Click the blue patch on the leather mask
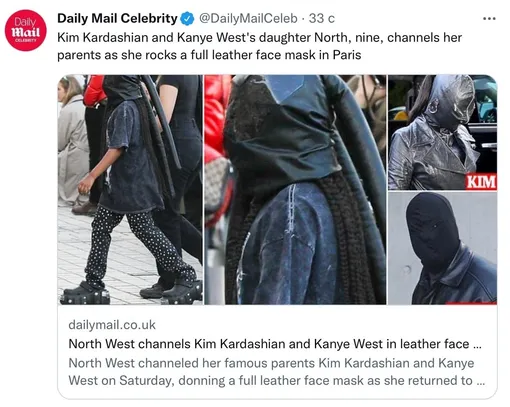 284,87
